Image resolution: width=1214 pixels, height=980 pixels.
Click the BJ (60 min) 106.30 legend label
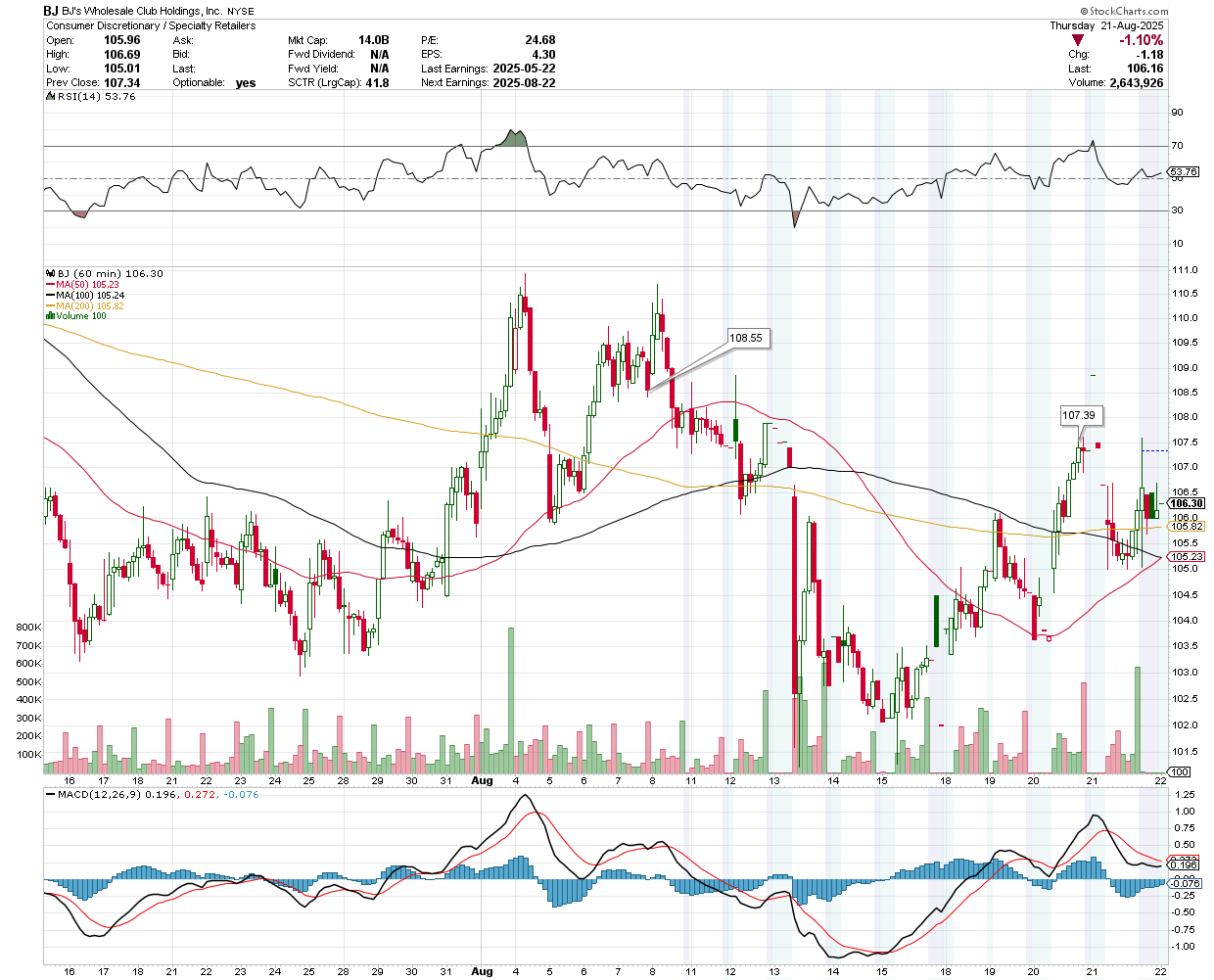[110, 274]
